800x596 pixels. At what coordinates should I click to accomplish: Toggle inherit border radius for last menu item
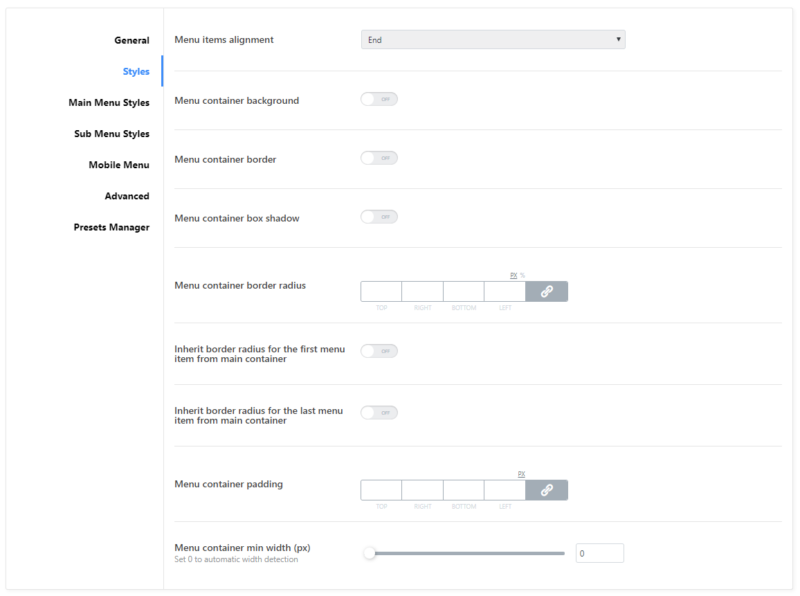click(x=379, y=412)
